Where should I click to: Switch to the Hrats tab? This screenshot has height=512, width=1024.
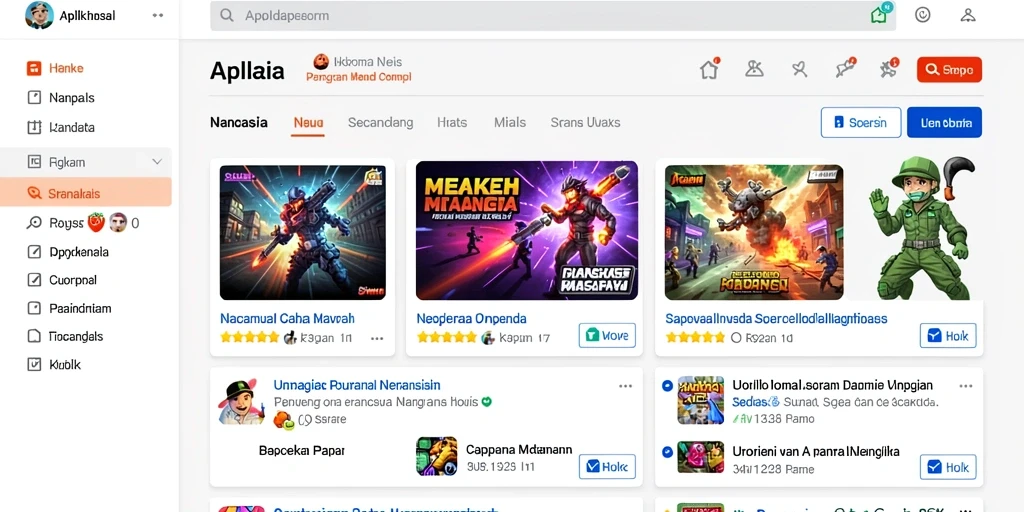452,122
